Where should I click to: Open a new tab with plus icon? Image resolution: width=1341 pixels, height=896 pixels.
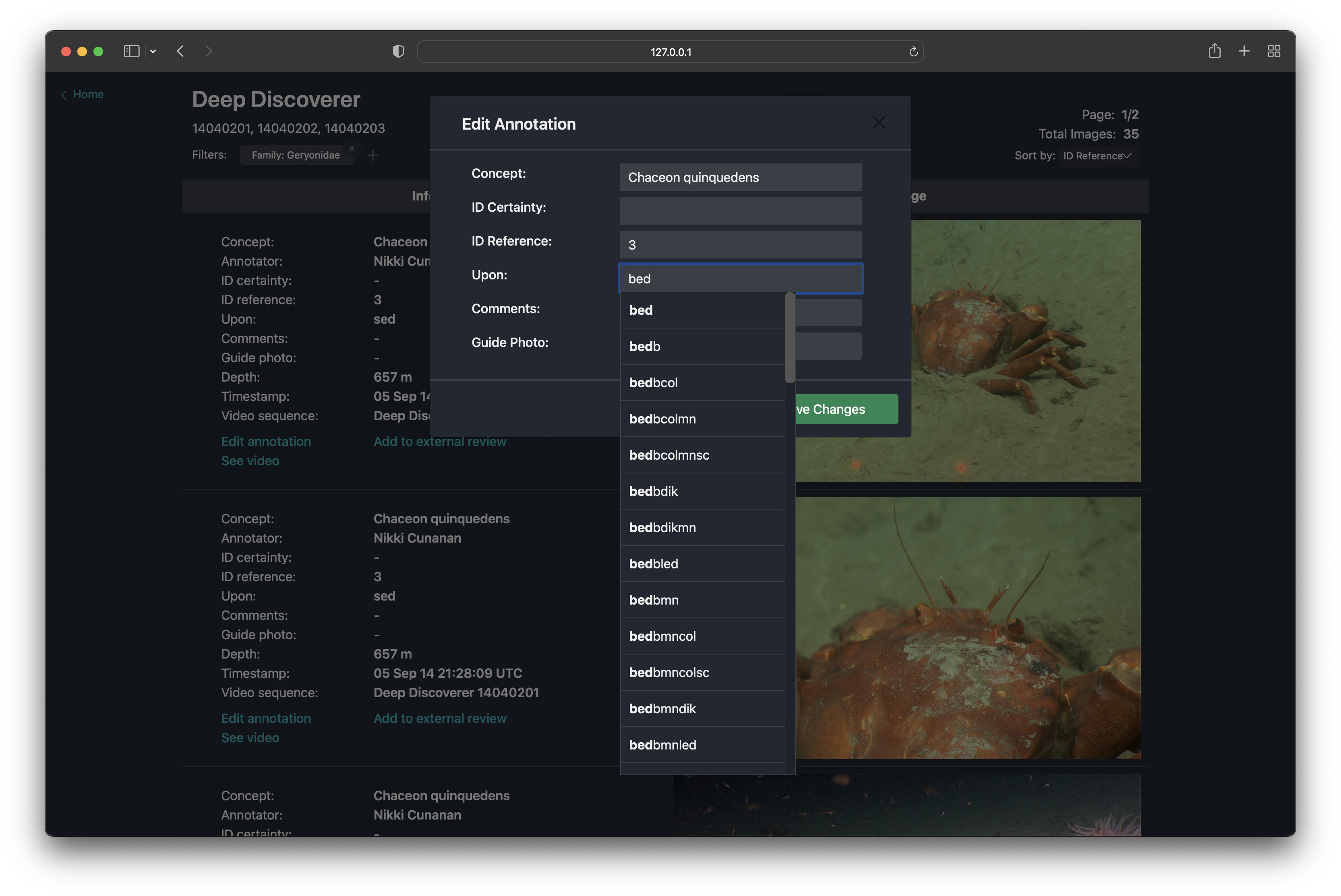[x=1244, y=52]
